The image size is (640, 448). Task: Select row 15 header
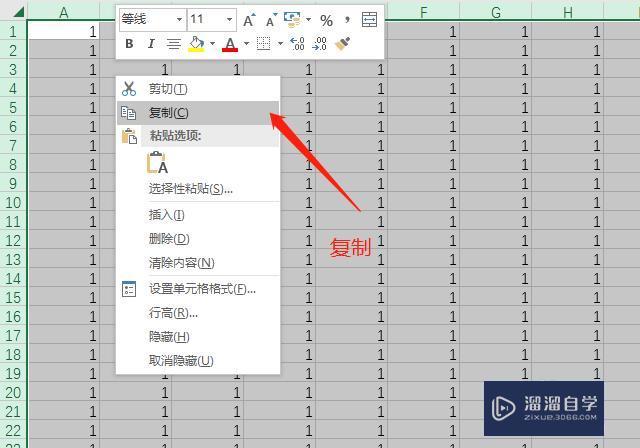tap(13, 298)
